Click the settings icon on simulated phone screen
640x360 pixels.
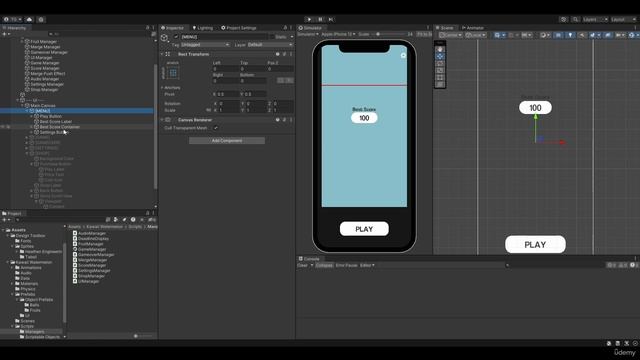[403, 55]
